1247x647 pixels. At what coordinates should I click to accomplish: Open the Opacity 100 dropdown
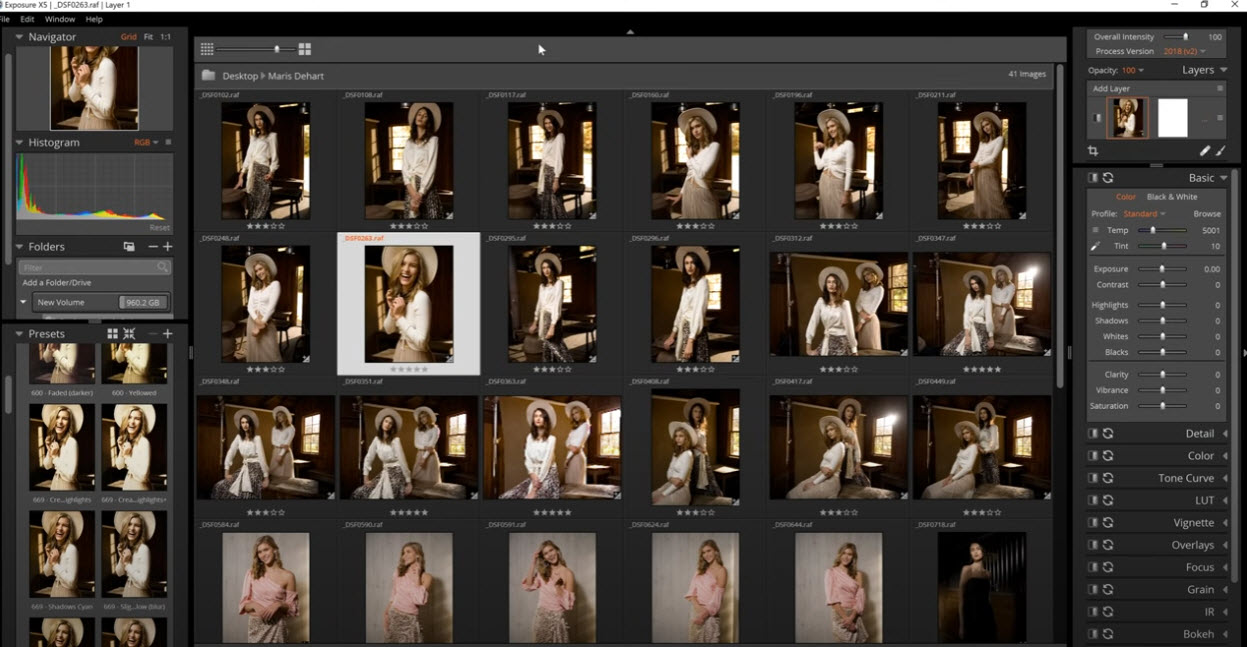click(x=1133, y=71)
